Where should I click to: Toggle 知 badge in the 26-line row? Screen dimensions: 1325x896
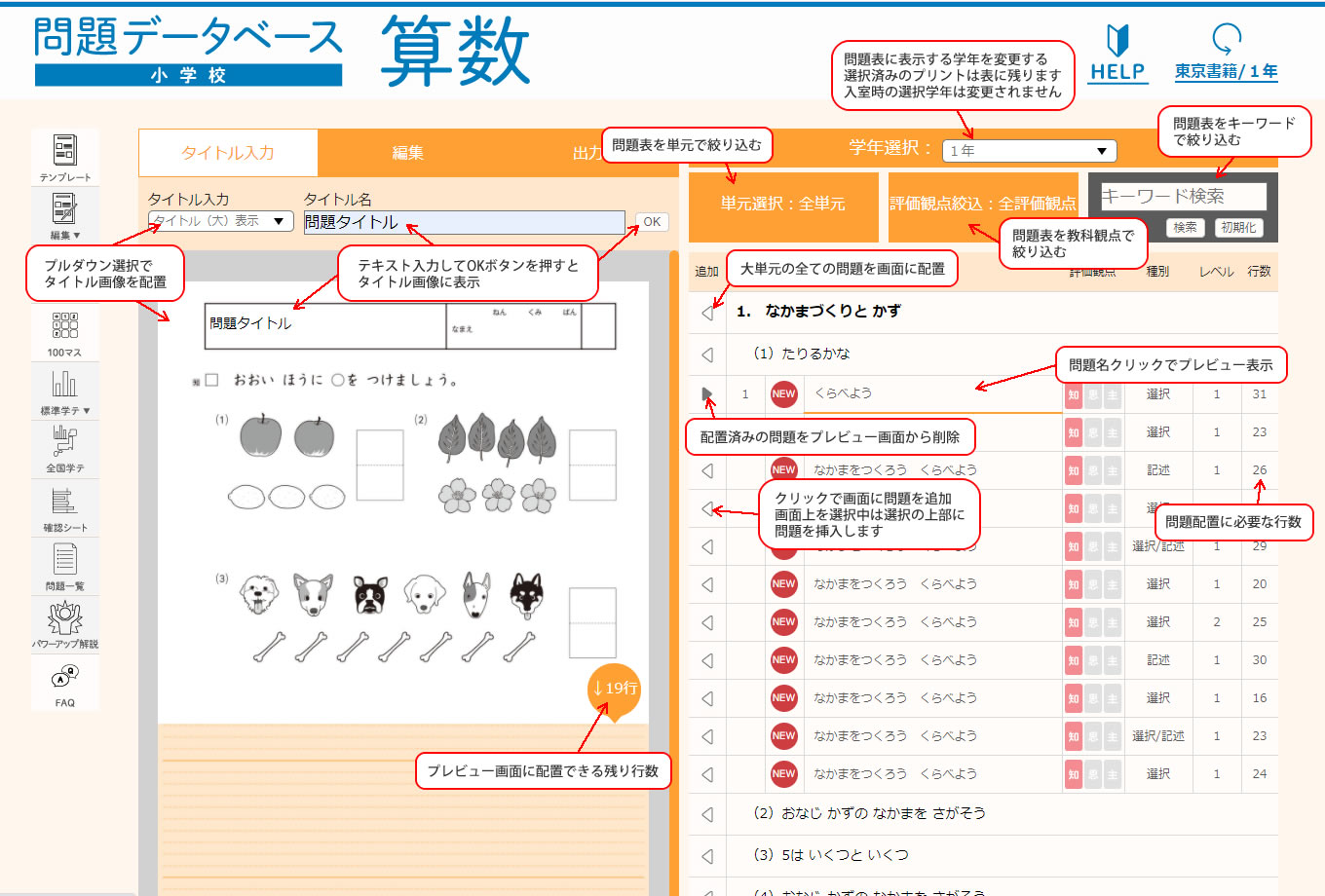(1074, 470)
